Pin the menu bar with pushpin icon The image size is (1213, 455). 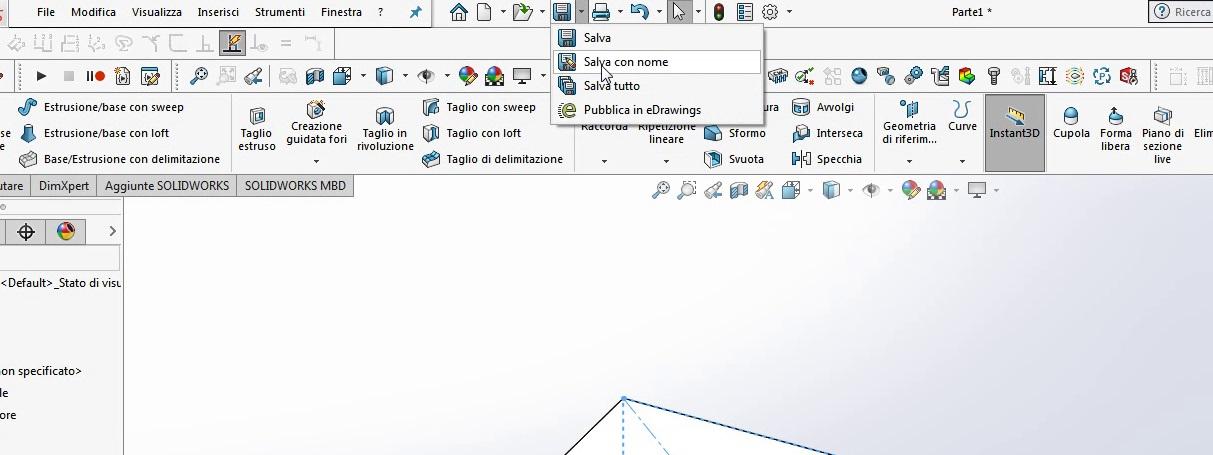pos(416,12)
